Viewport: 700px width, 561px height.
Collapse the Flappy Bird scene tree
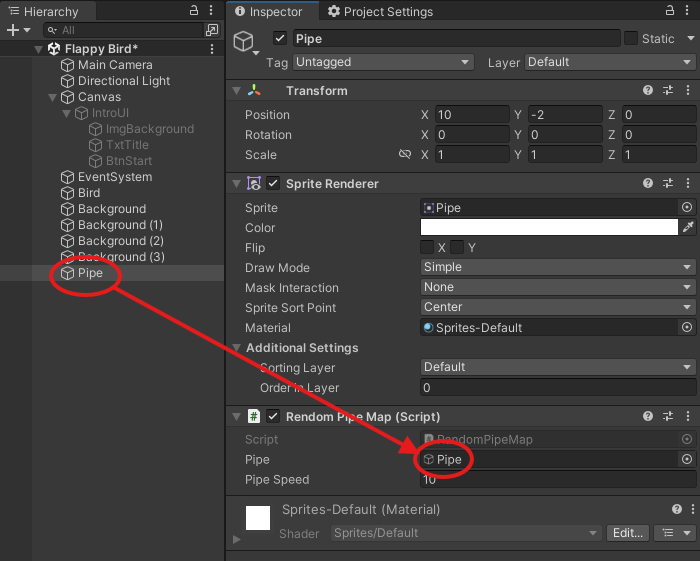[x=38, y=49]
